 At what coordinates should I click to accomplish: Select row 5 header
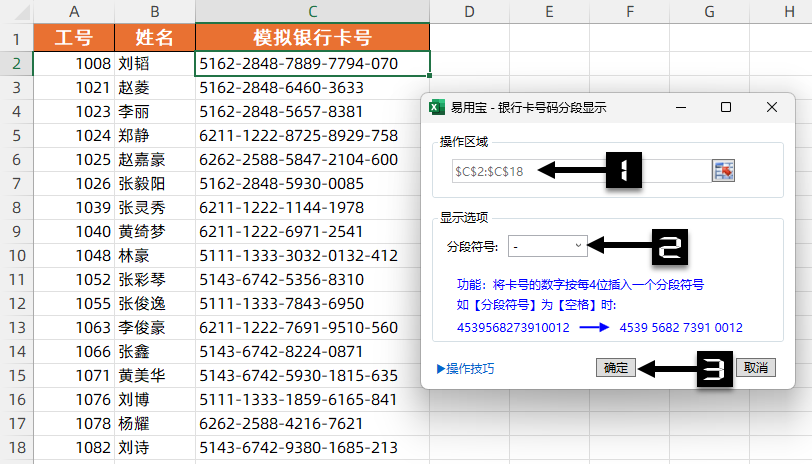[17, 135]
